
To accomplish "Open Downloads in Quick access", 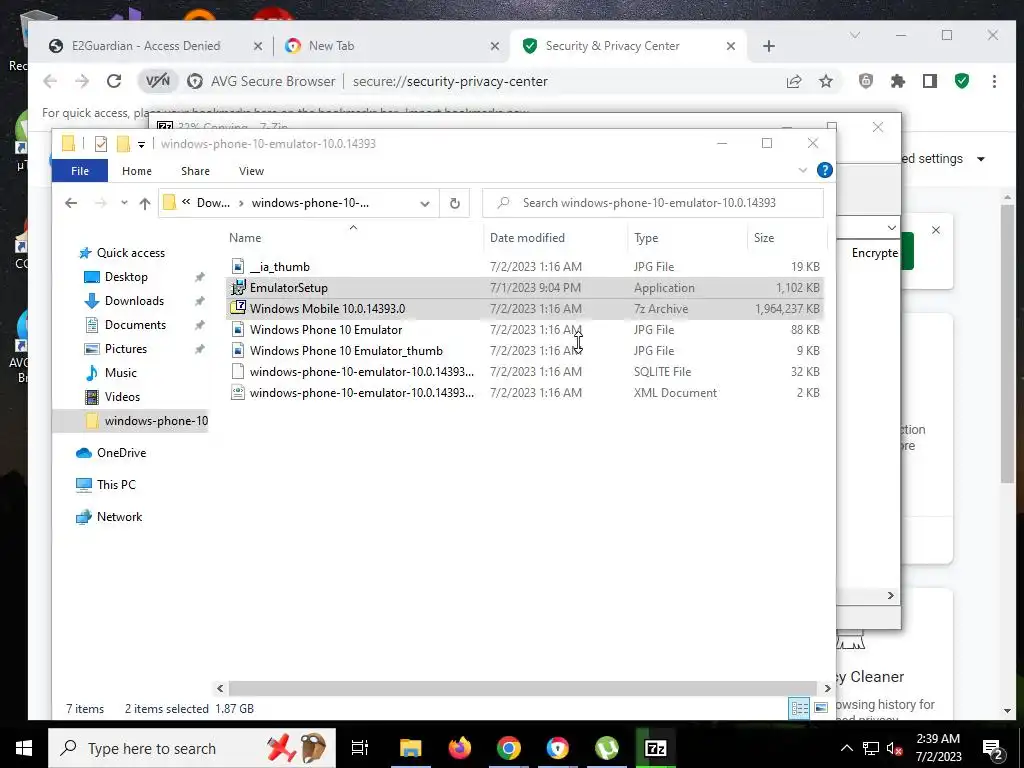I will click(134, 301).
